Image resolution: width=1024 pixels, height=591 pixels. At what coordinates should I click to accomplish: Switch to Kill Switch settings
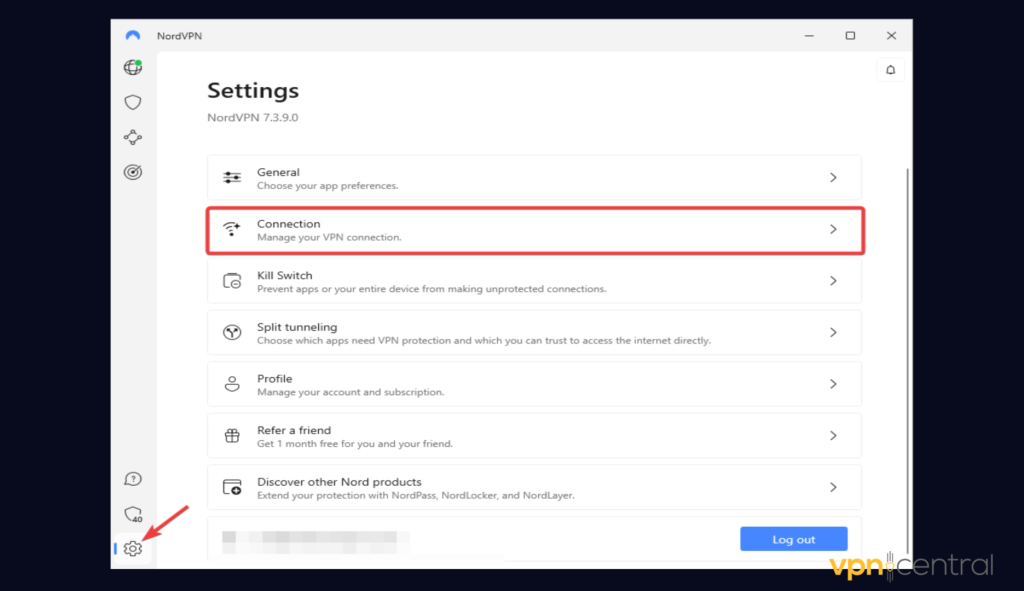pyautogui.click(x=534, y=281)
